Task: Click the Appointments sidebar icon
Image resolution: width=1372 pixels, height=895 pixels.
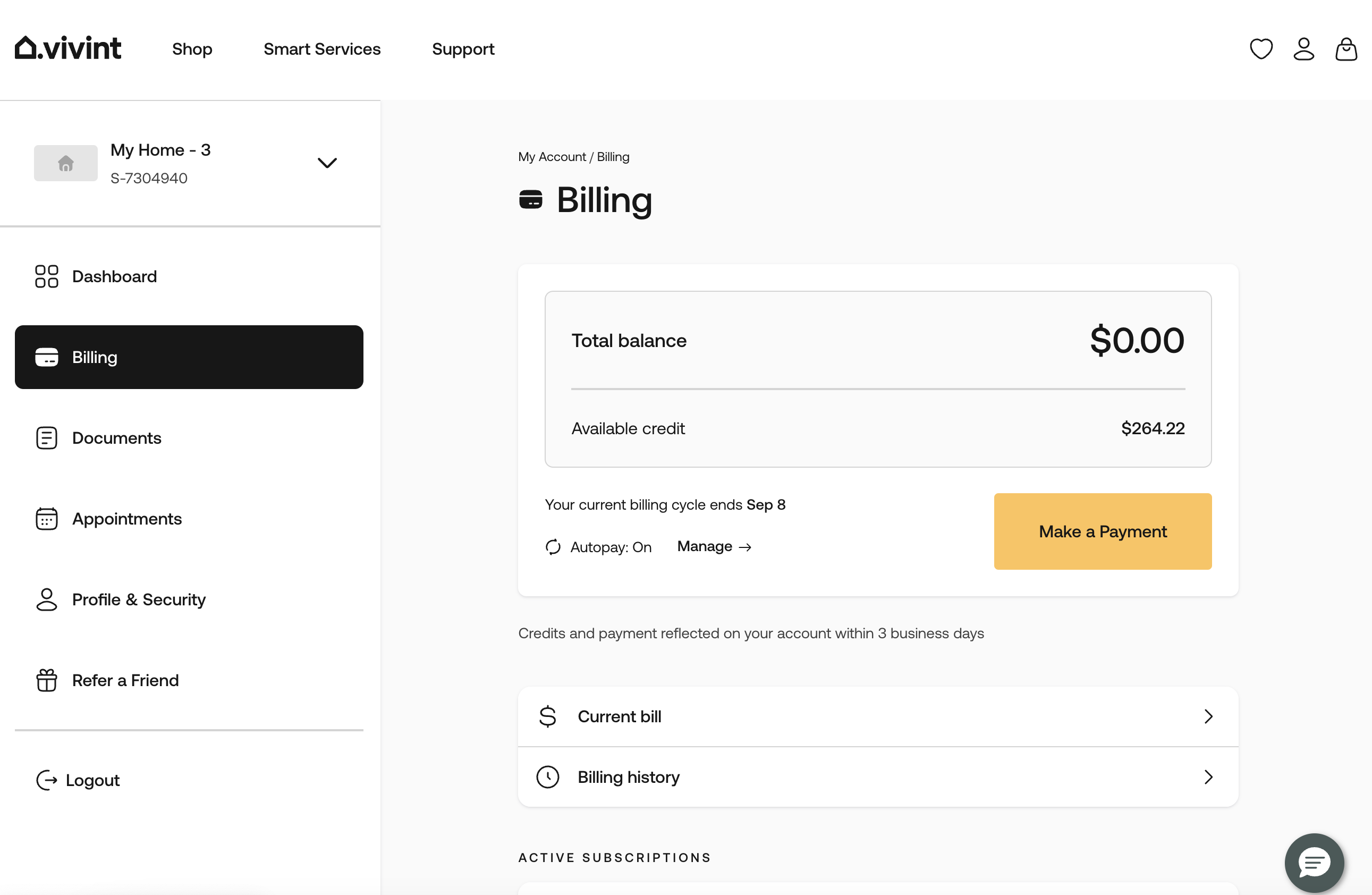Action: [46, 518]
